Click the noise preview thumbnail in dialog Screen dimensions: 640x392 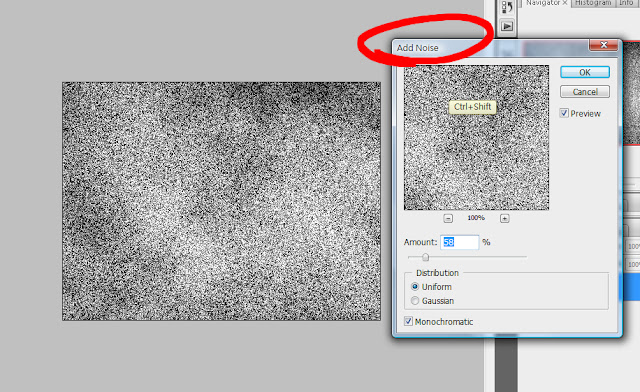(476, 138)
